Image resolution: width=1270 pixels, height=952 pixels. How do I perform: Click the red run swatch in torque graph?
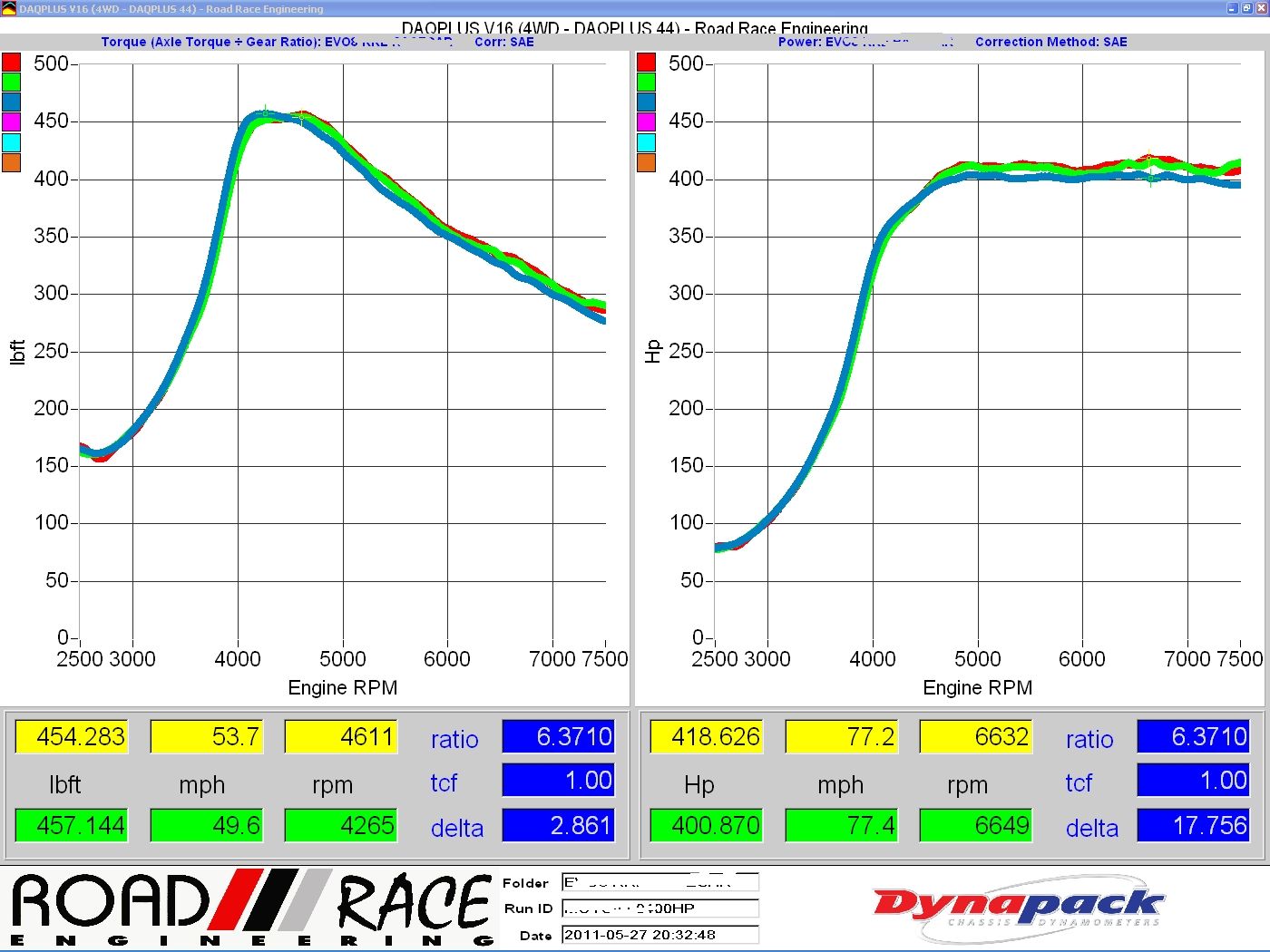click(11, 62)
